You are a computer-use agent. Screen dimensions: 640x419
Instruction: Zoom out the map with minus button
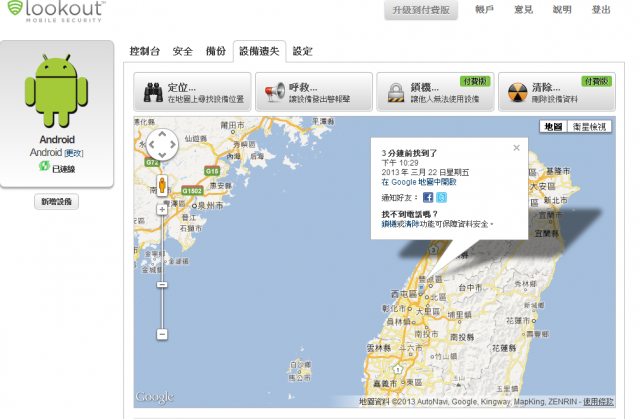coord(162,335)
